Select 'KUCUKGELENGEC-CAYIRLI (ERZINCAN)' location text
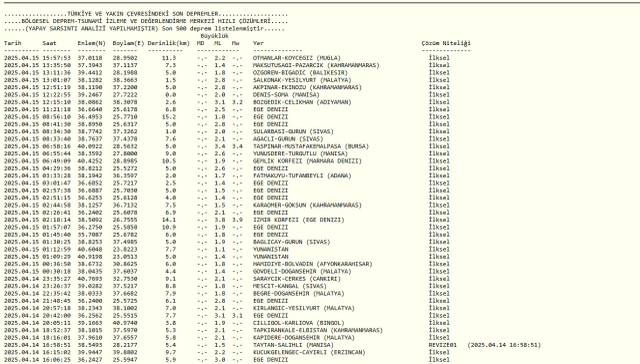Image resolution: width=640 pixels, height=364 pixels. point(309,352)
